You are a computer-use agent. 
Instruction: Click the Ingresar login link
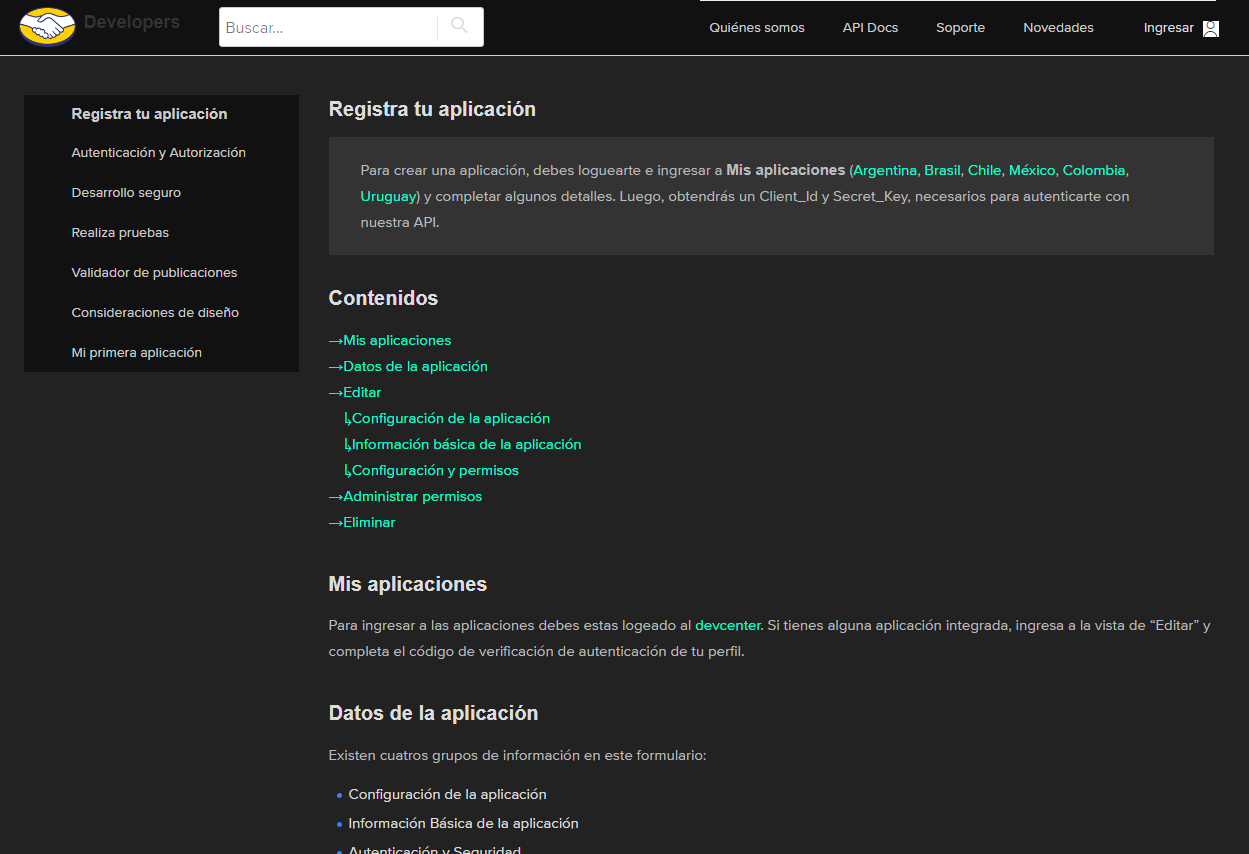coord(1168,28)
